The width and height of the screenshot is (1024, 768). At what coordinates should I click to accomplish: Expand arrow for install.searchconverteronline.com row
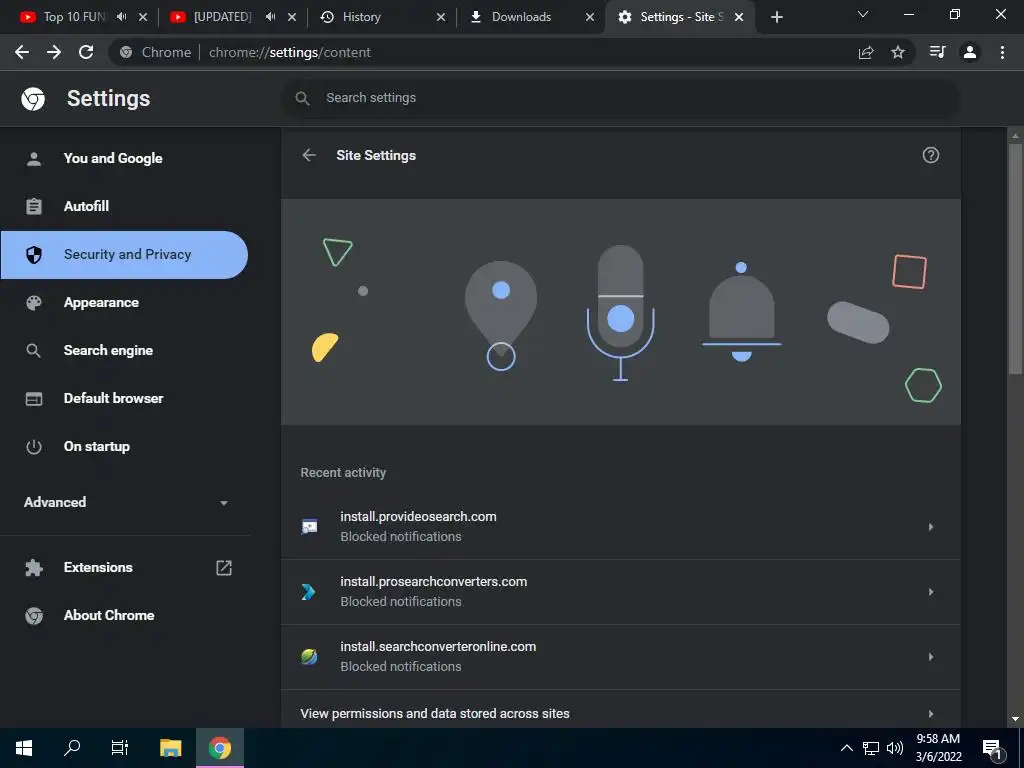931,657
